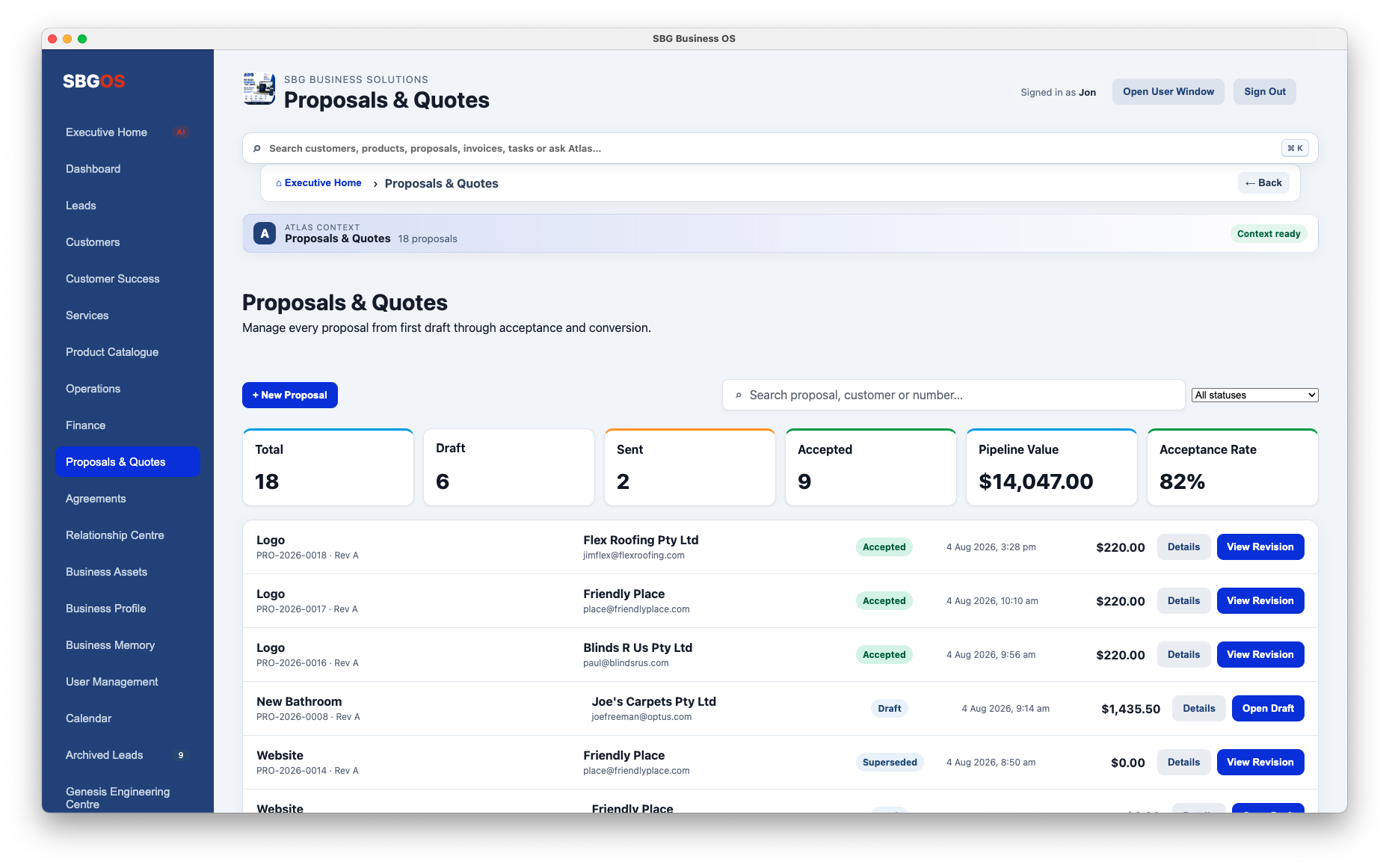
Task: Click the Context ready status badge
Action: click(1269, 234)
